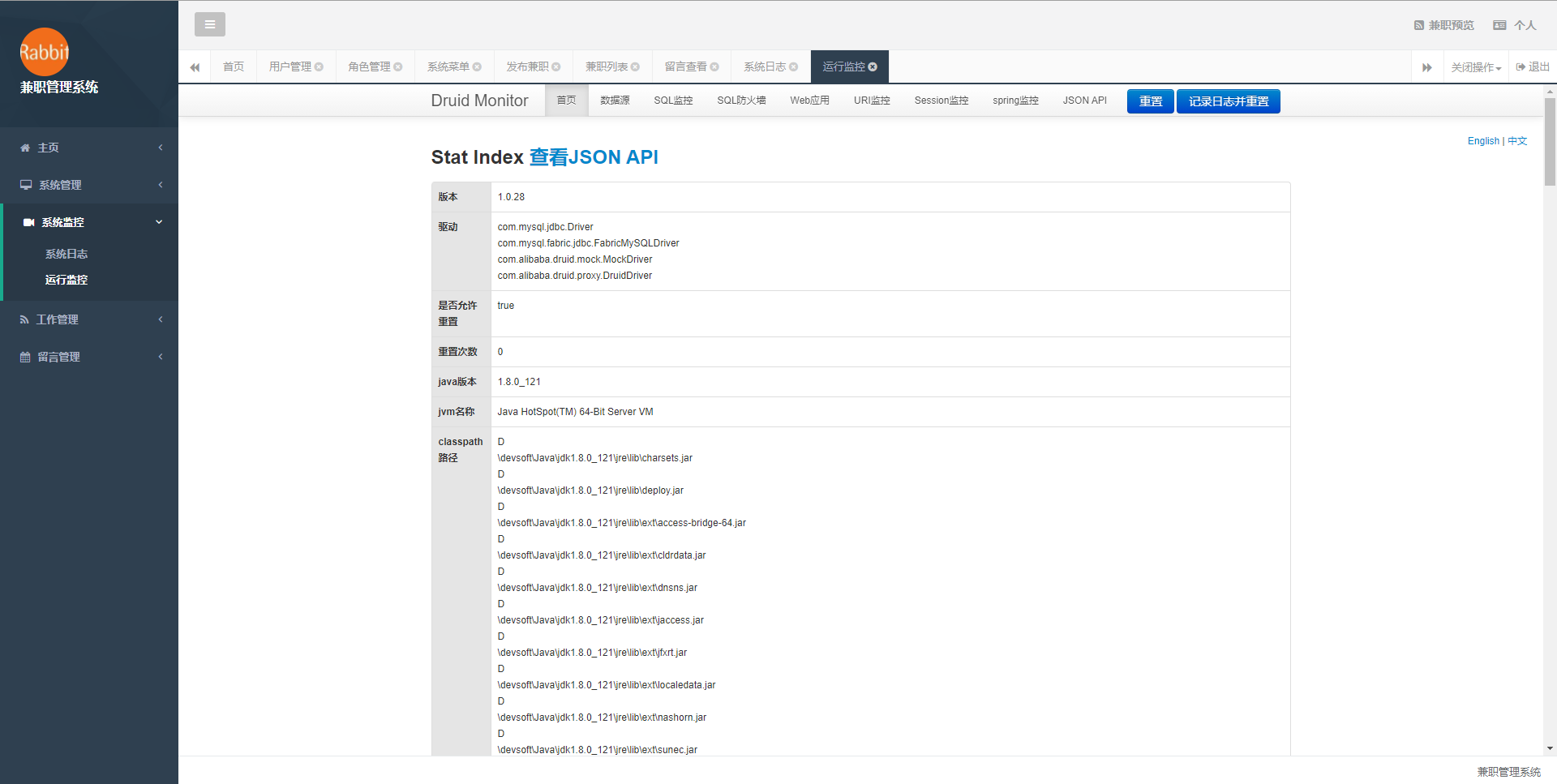
Task: Click the 记录日志并重置 button
Action: pyautogui.click(x=1228, y=101)
